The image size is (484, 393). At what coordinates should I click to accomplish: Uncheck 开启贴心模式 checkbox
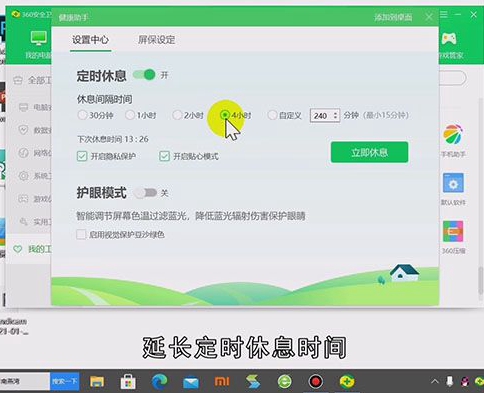(164, 156)
